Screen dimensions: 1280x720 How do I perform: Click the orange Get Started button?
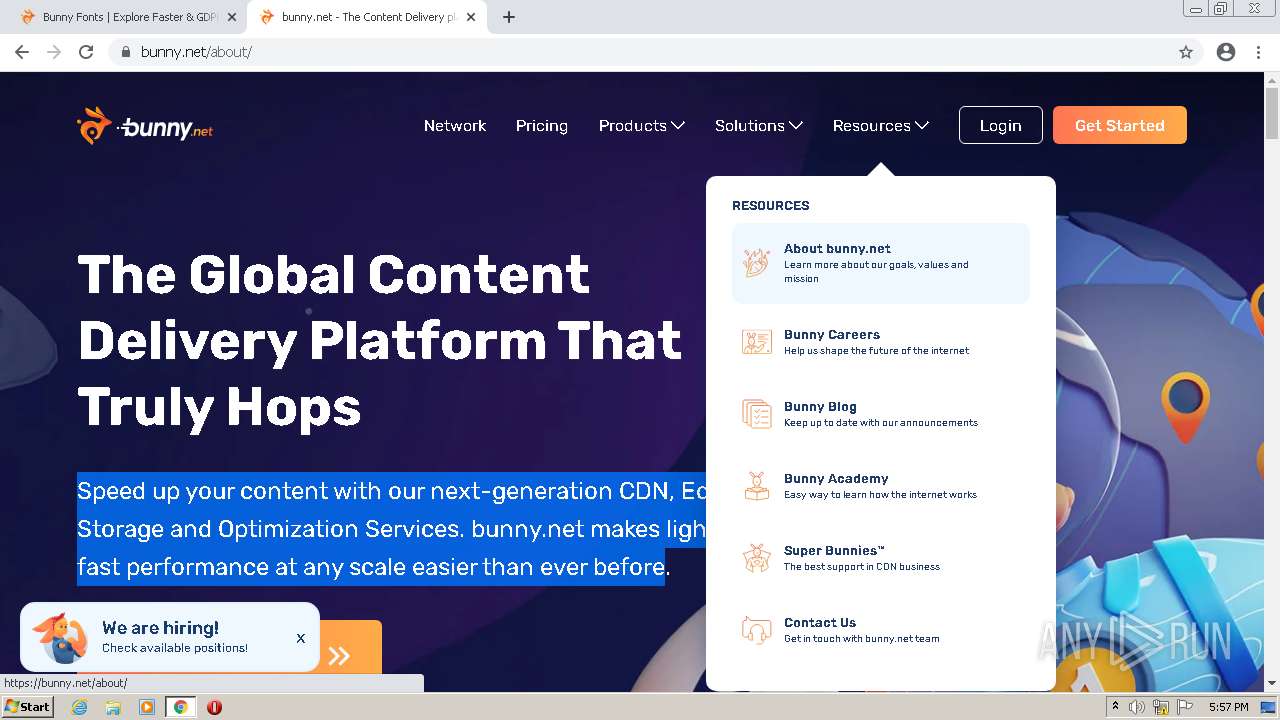tap(1119, 125)
